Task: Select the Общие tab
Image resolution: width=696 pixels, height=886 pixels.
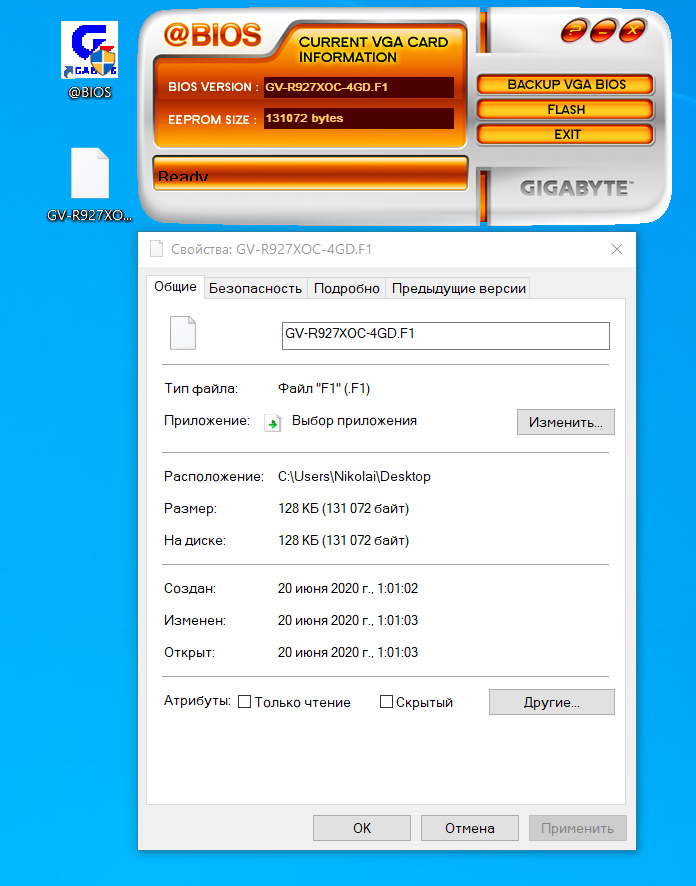Action: point(176,286)
